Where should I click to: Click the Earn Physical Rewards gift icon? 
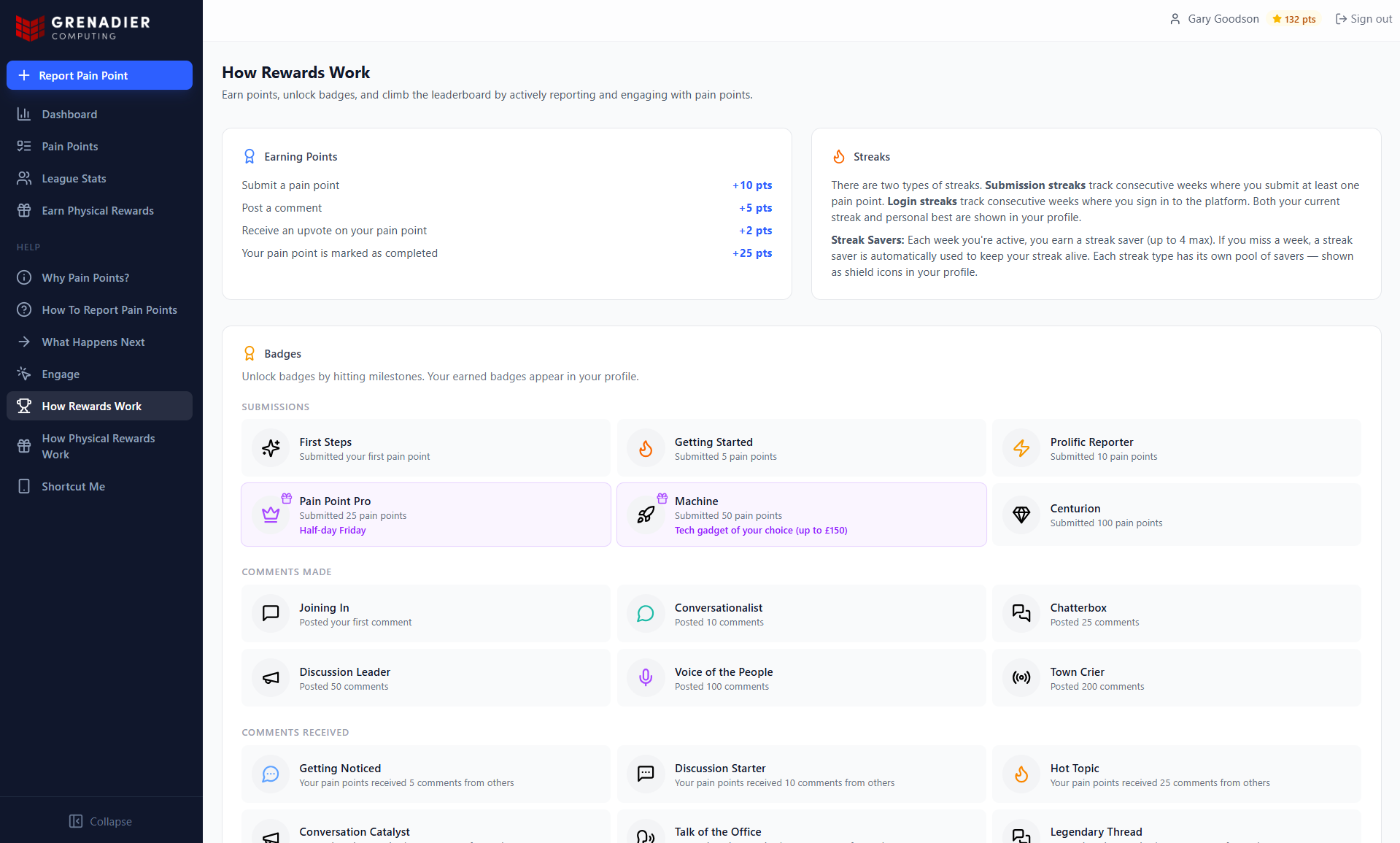tap(24, 210)
